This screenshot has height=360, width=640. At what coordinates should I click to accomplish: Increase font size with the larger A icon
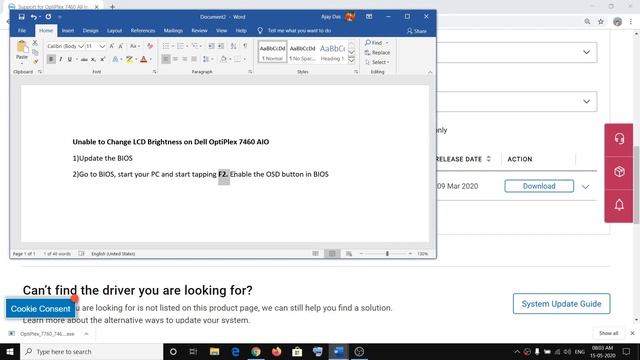pos(111,46)
